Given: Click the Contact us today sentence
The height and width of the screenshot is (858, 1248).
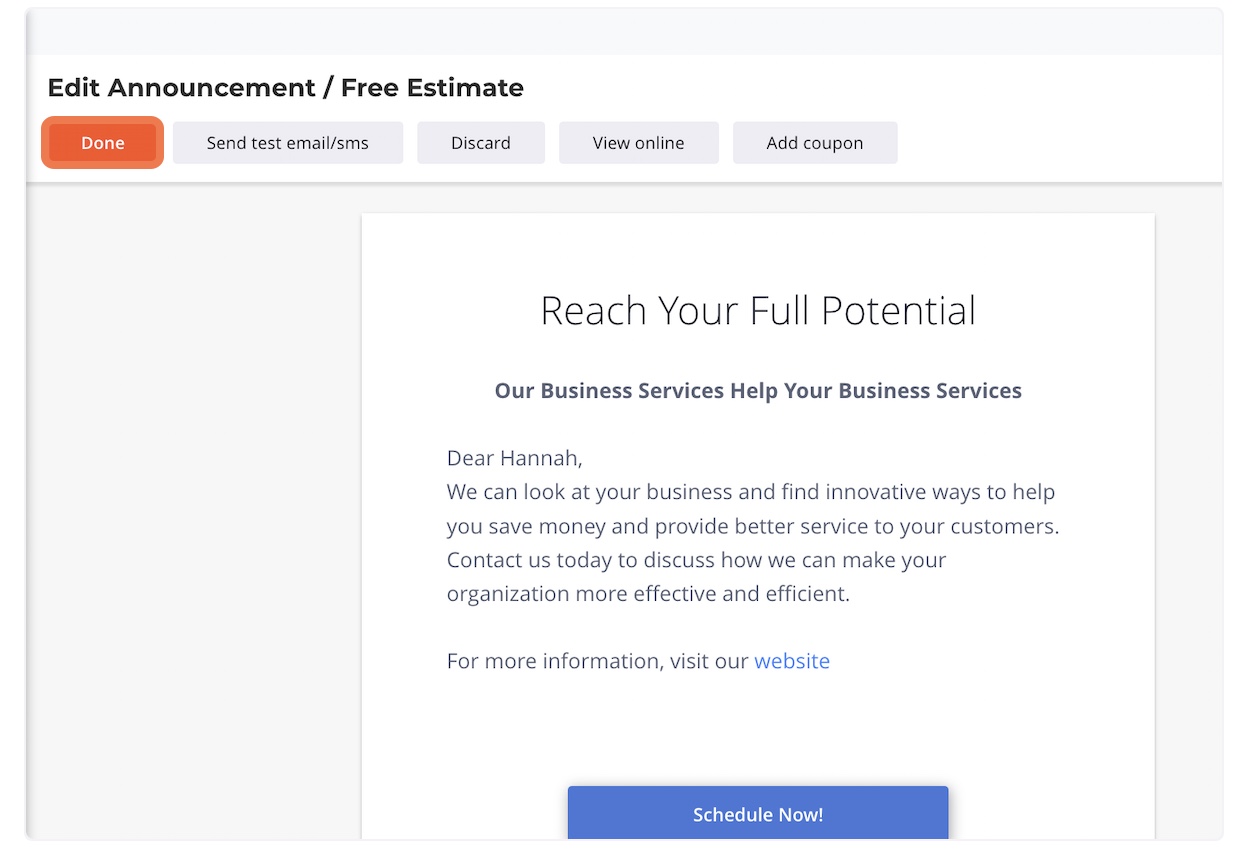Looking at the screenshot, I should click(x=696, y=560).
